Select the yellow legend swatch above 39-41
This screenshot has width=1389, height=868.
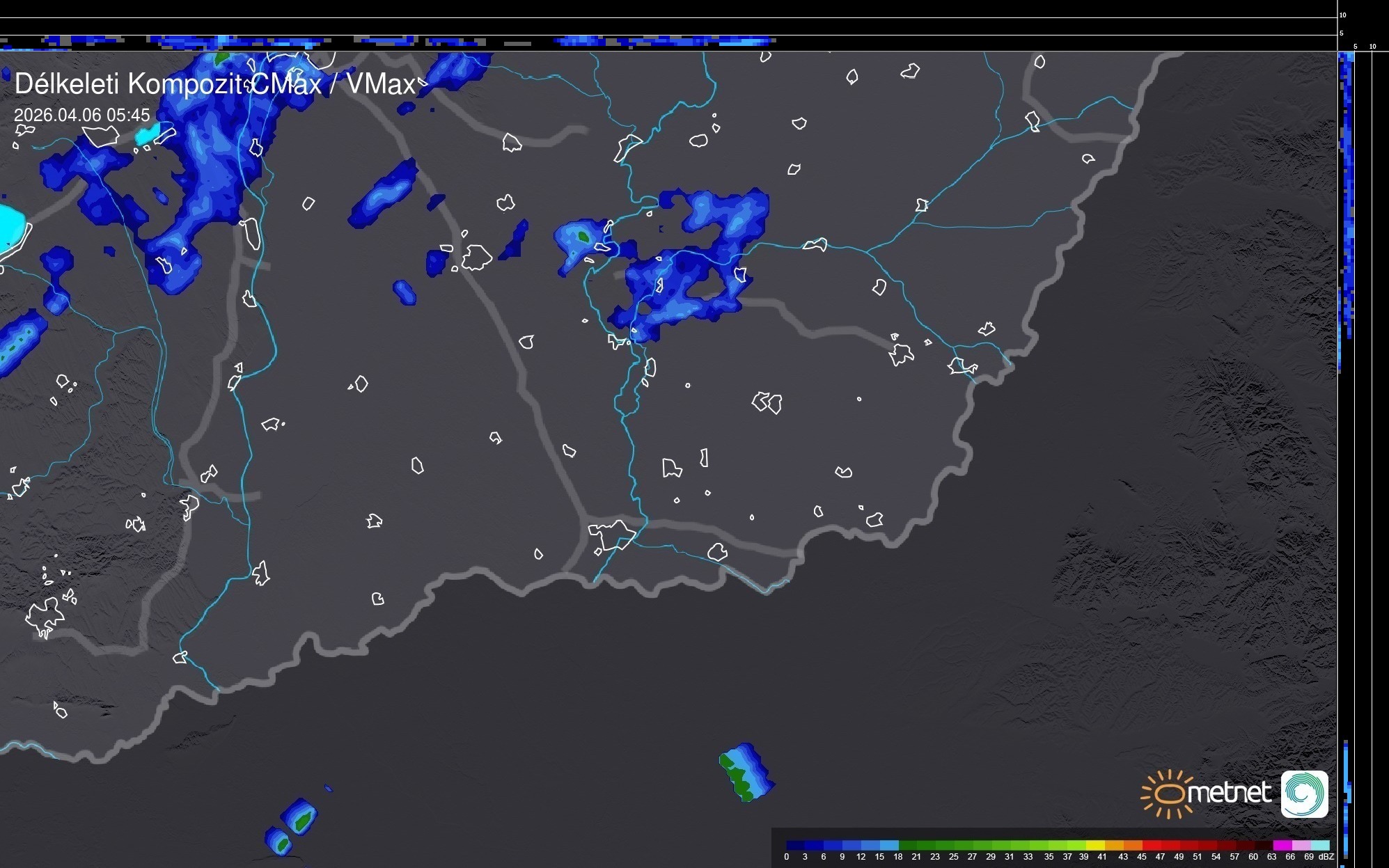[x=1095, y=845]
